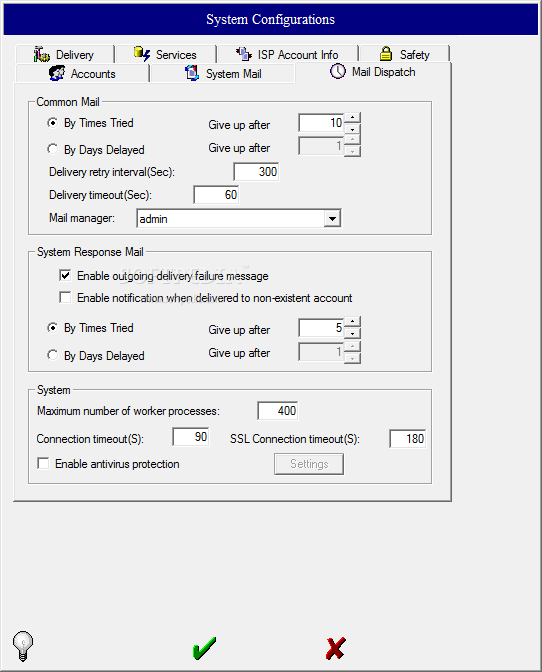Click the Delivery retry interval(Sec) label

tap(112, 172)
